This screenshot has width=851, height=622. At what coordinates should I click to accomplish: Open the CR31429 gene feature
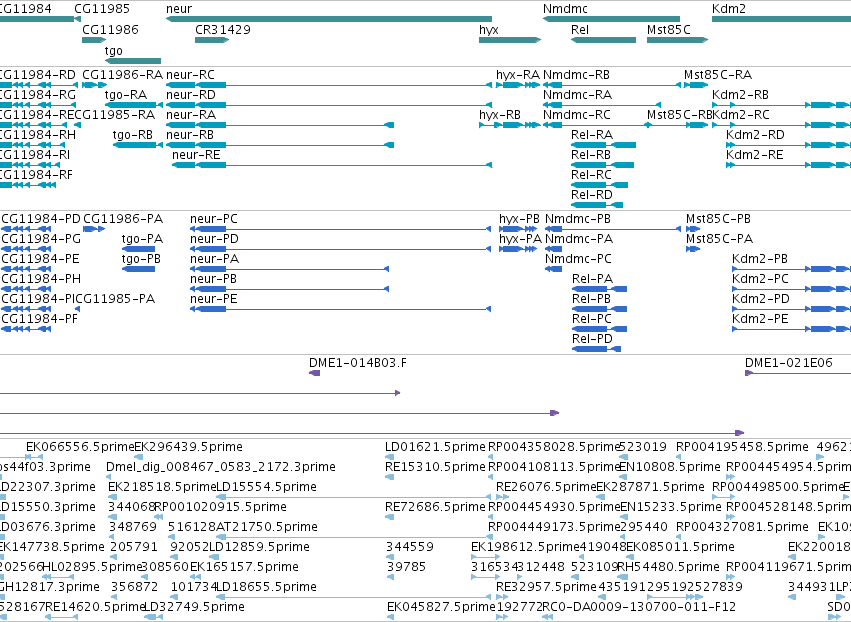[x=212, y=40]
